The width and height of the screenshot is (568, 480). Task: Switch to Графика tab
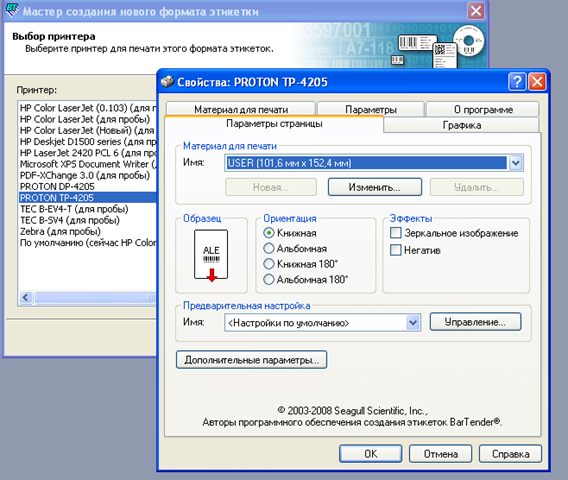pos(462,125)
